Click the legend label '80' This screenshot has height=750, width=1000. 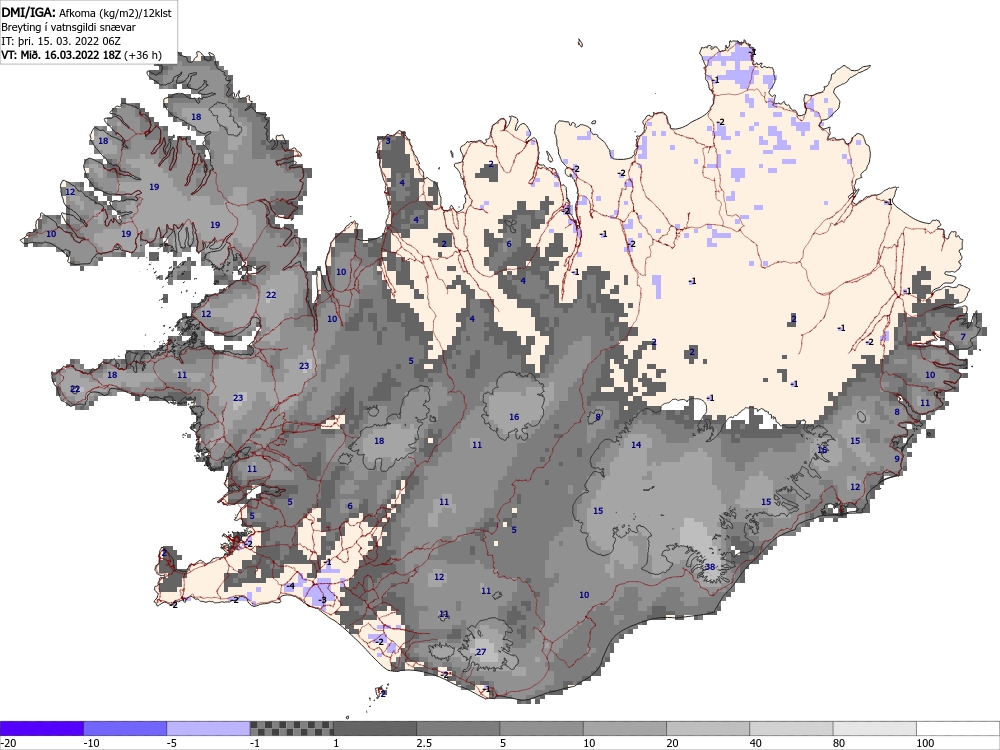click(839, 743)
